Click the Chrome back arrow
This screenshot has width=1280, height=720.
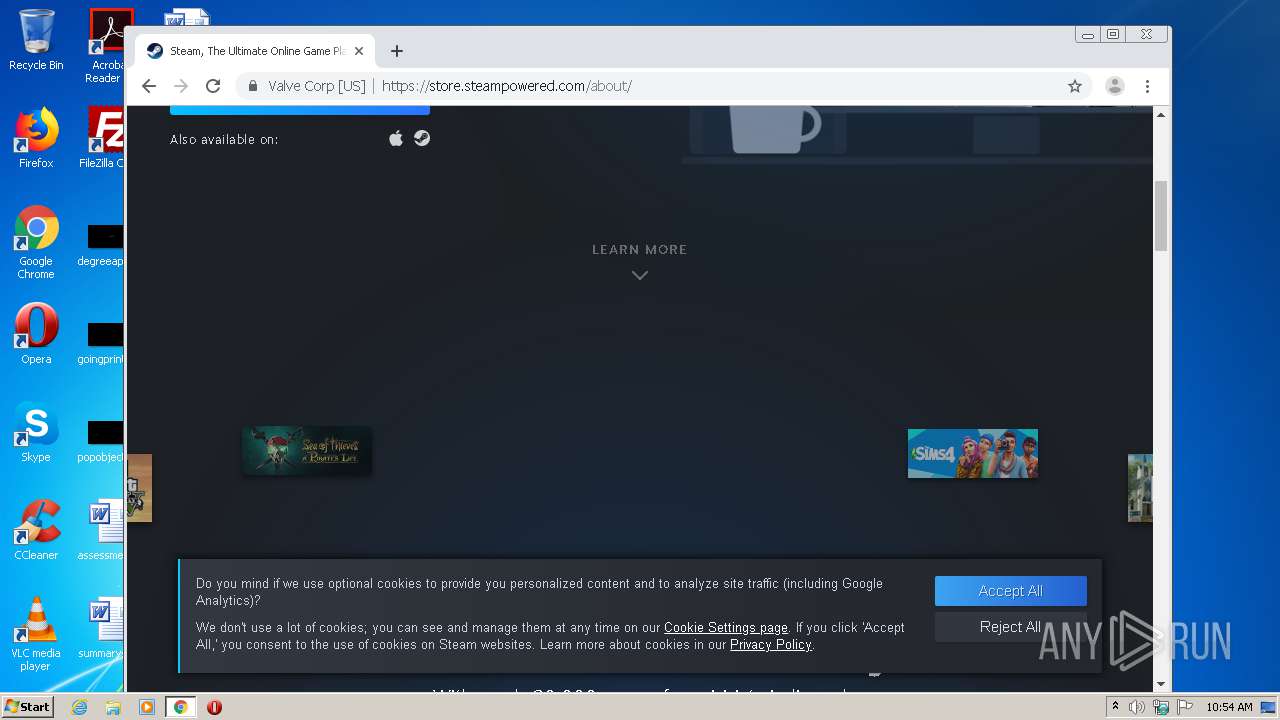click(149, 86)
